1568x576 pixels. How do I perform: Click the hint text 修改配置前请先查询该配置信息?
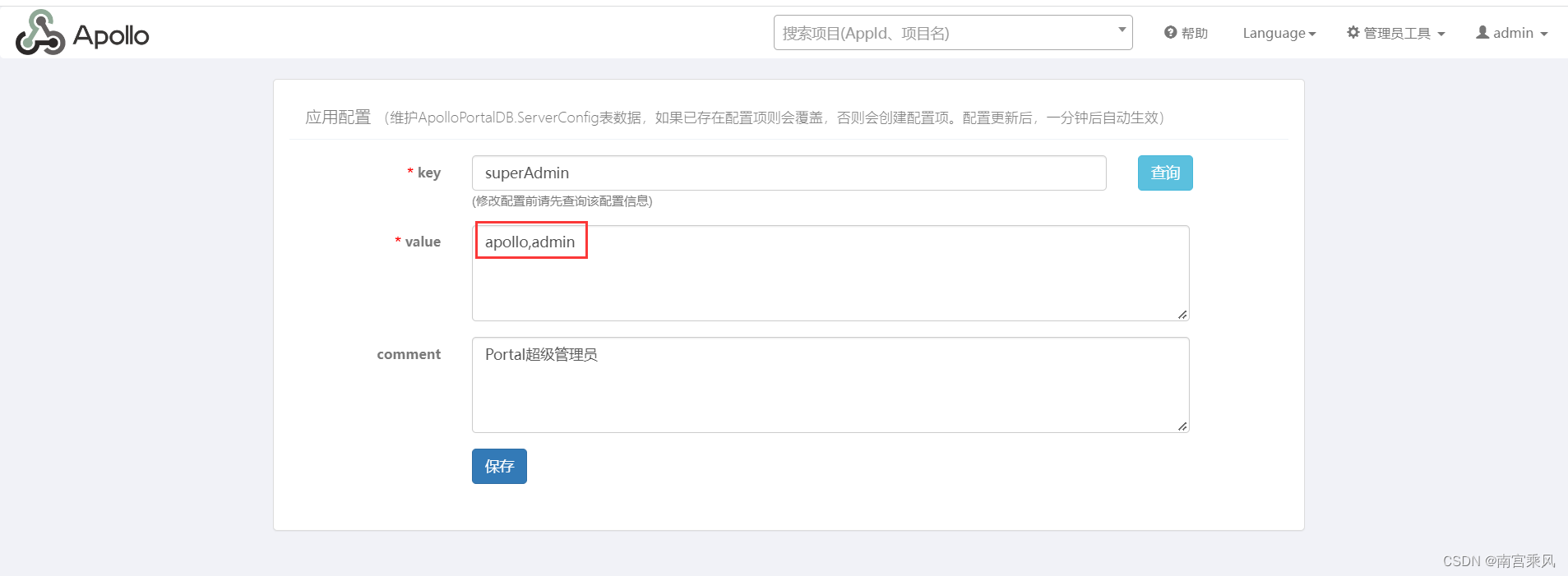[x=562, y=201]
